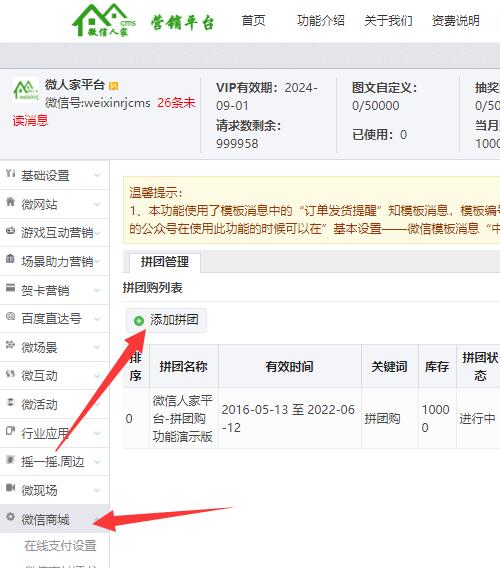500x568 pixels.
Task: Open the 场景助力营销 sidebar menu label
Action: point(57,261)
